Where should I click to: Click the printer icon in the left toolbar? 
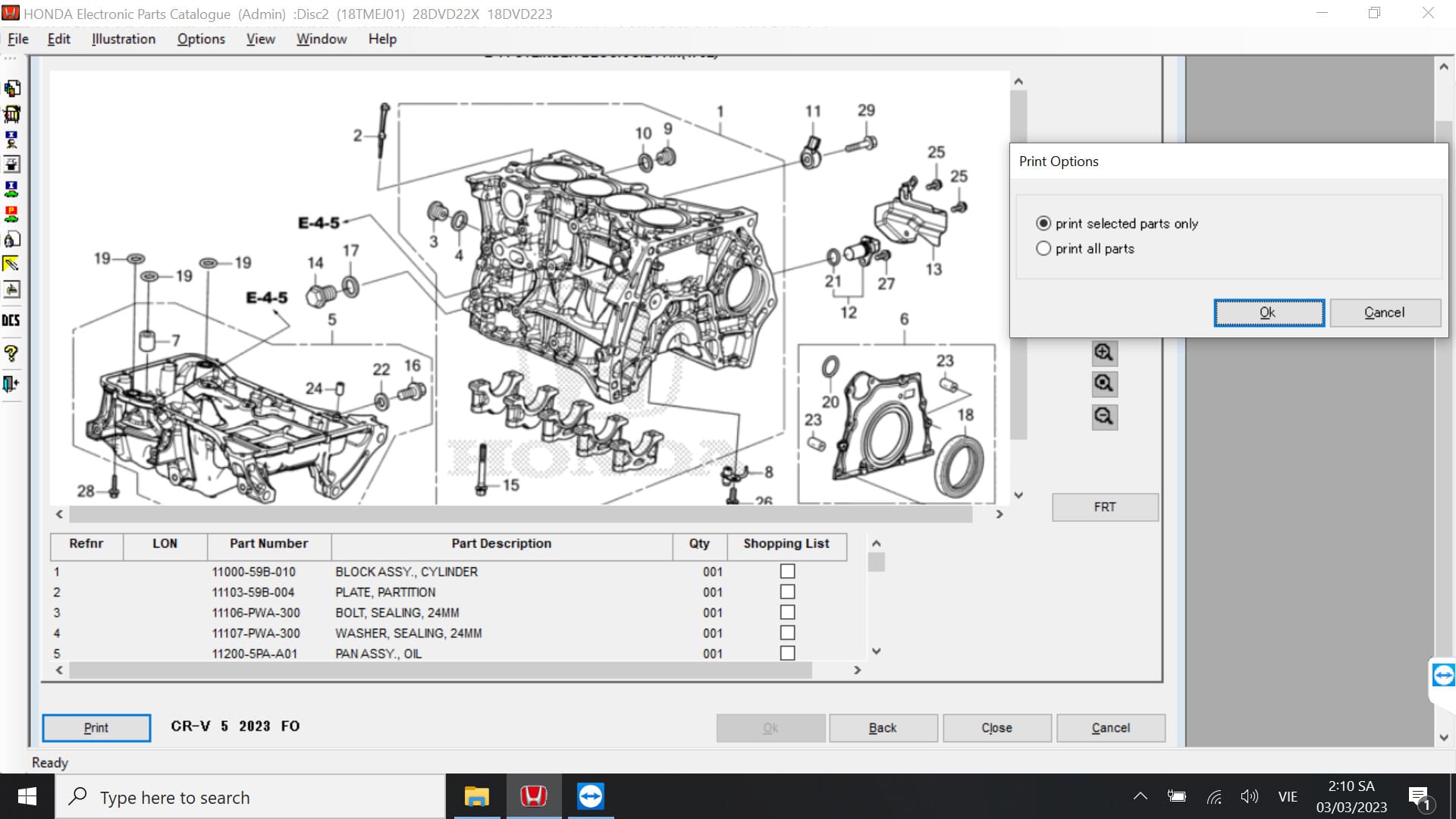[x=11, y=164]
